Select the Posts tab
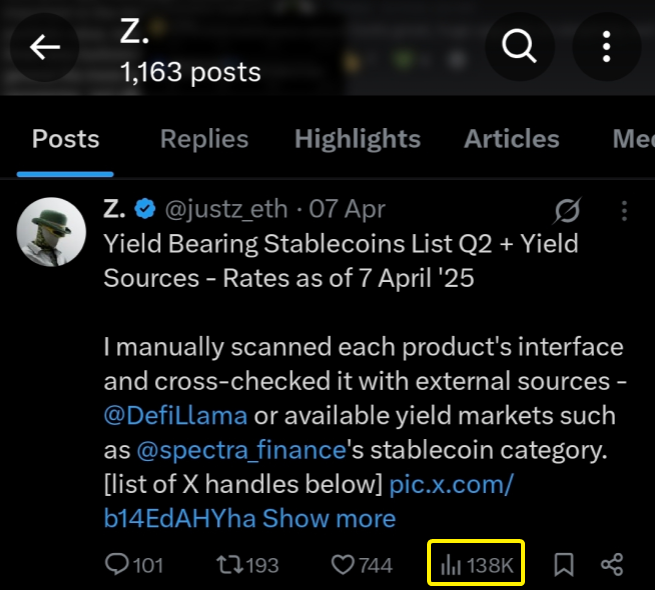 (x=66, y=139)
